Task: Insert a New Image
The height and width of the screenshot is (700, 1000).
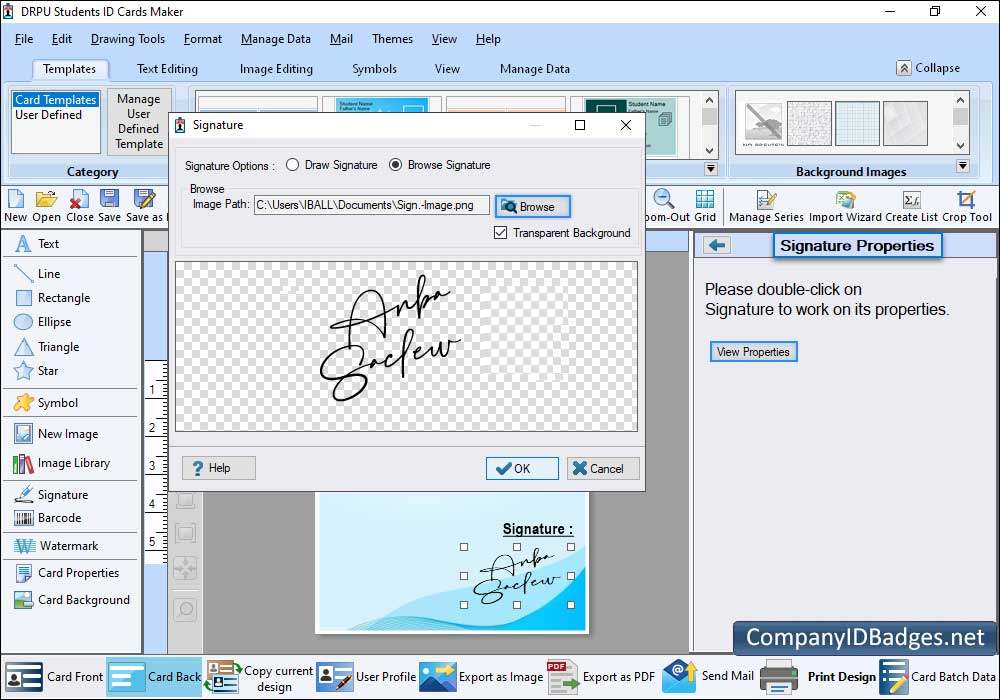Action: click(56, 434)
